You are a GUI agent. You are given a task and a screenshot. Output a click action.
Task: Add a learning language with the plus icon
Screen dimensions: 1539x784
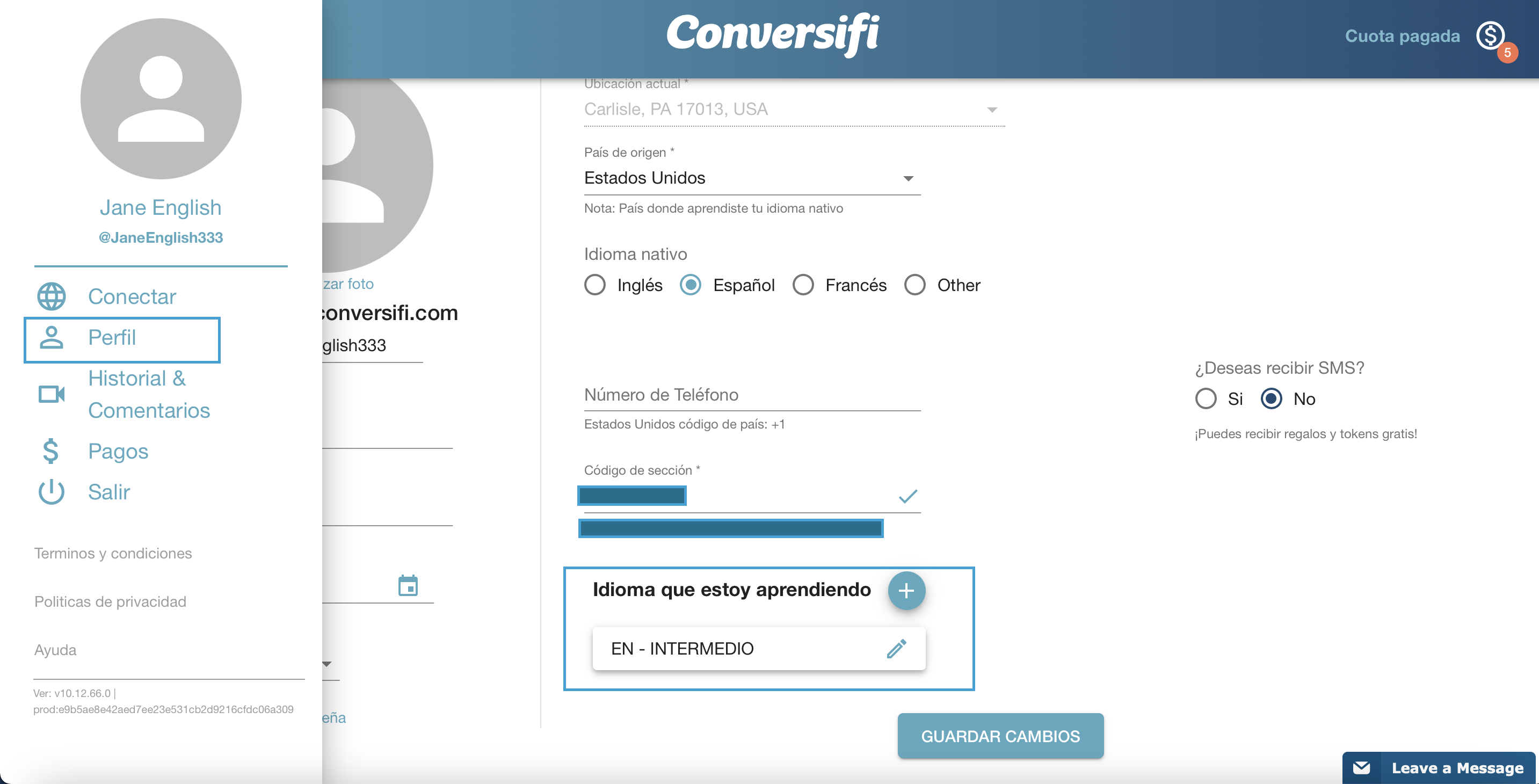(x=906, y=590)
